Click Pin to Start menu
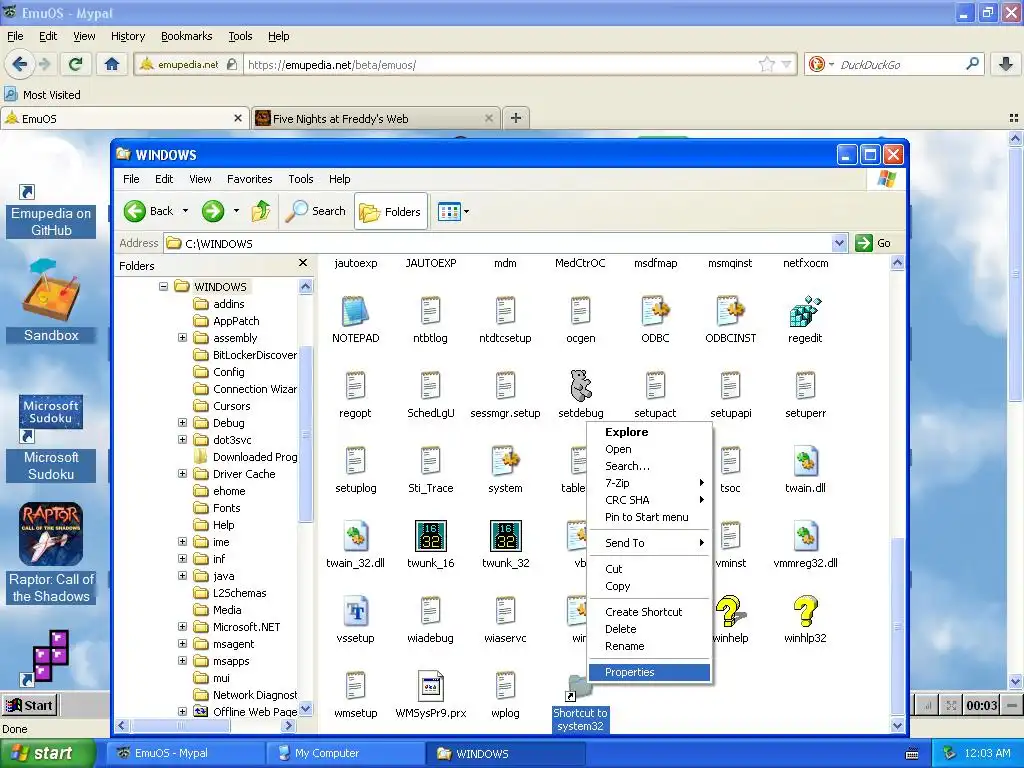This screenshot has height=768, width=1024. point(649,517)
